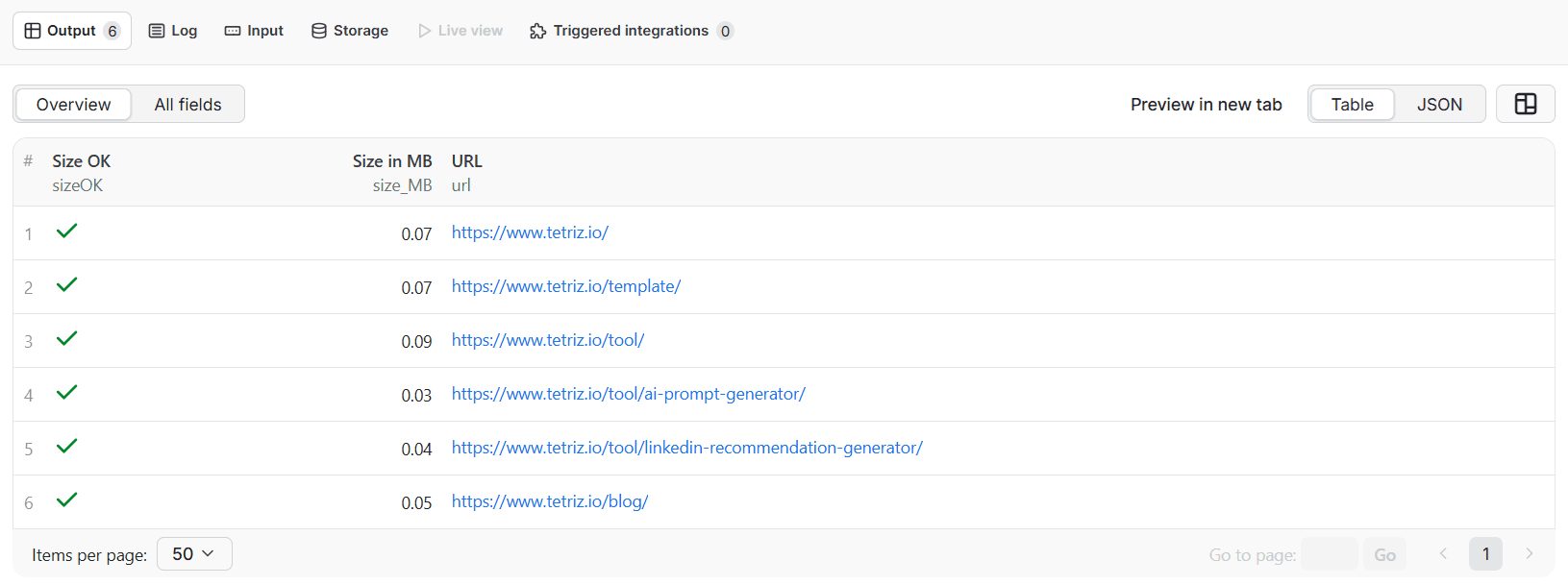The width and height of the screenshot is (1568, 585).
Task: Switch to All fields view
Action: coord(187,104)
